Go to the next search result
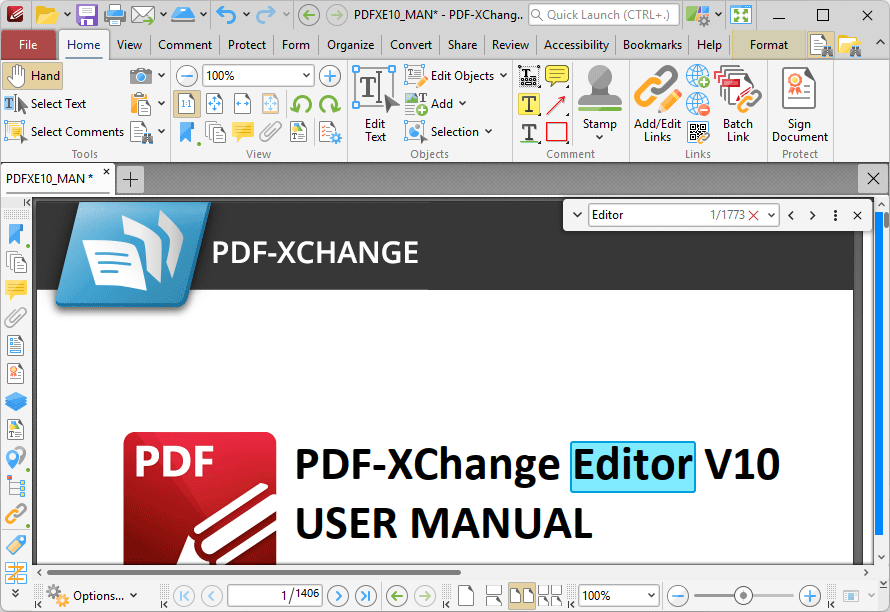The image size is (890, 612). coord(812,215)
